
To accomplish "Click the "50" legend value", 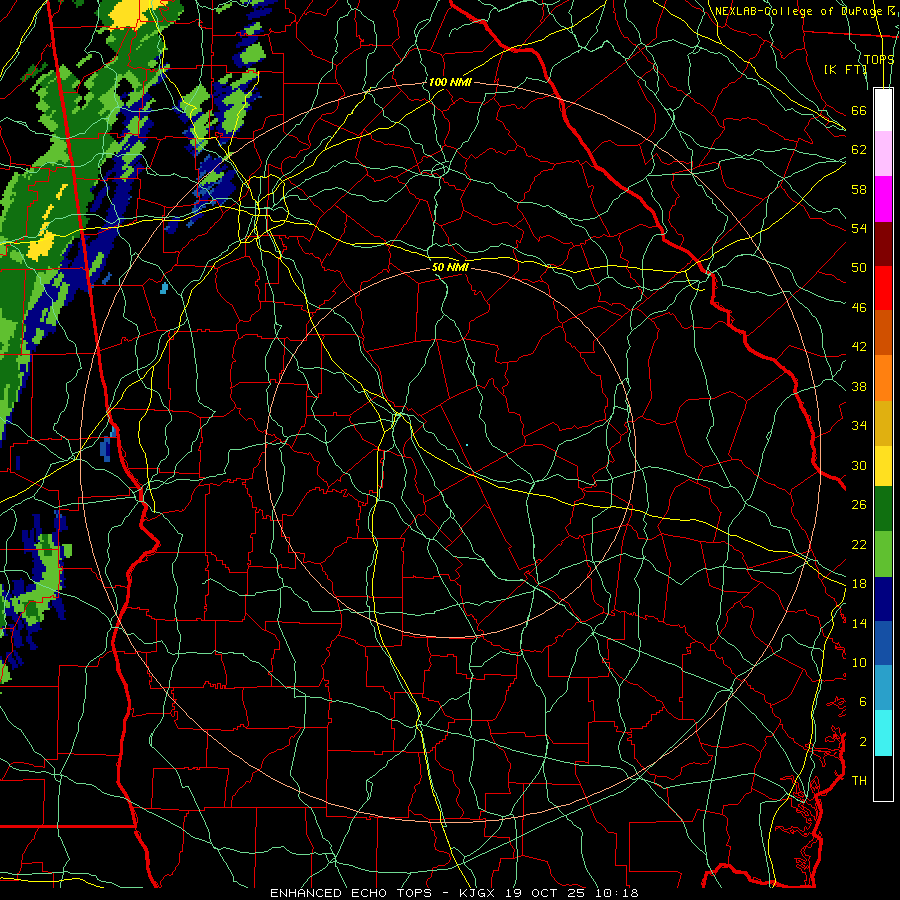I will pos(859,268).
